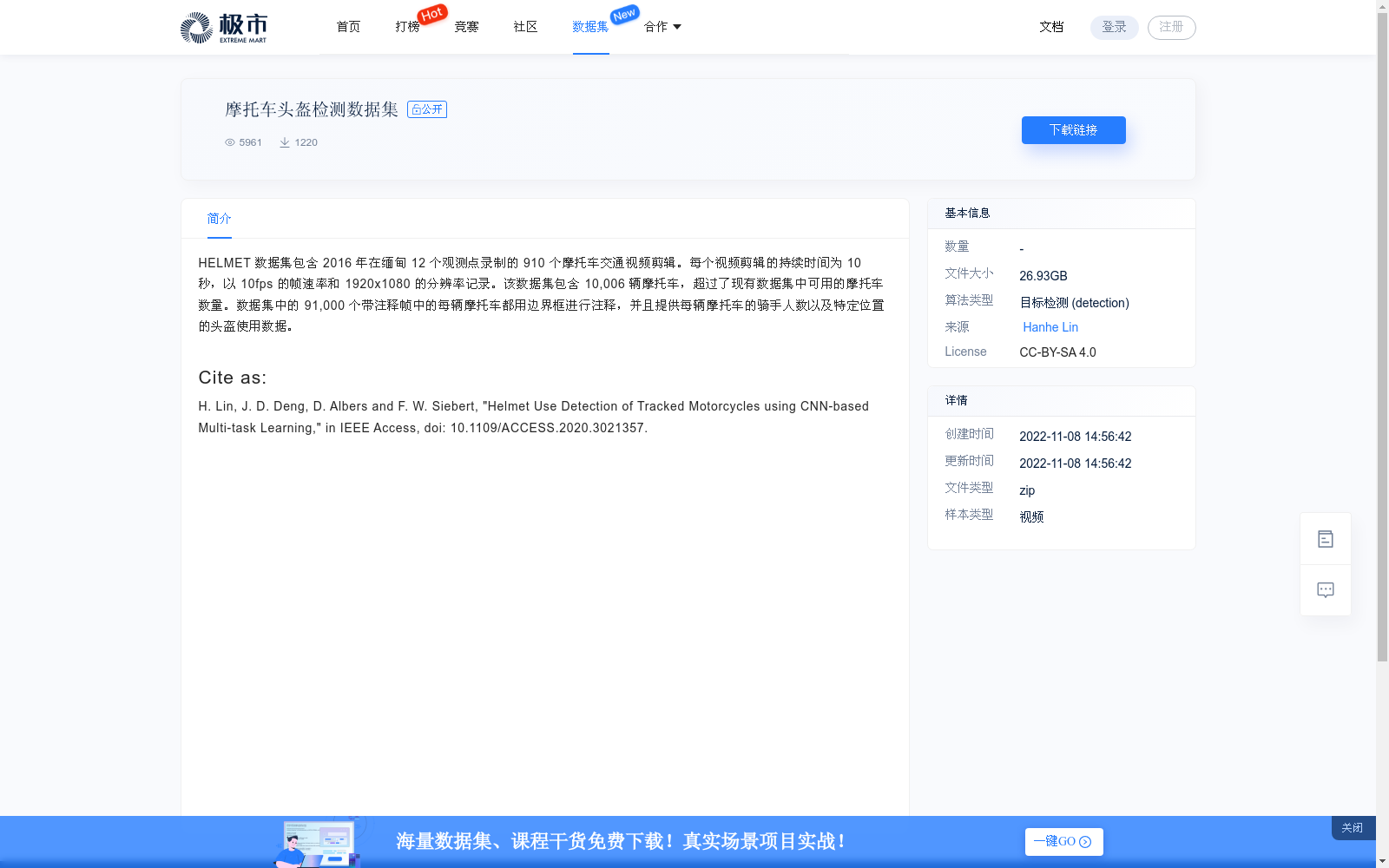The width and height of the screenshot is (1389, 868).
Task: Open the Hanhe Lin source link
Action: point(1050,327)
